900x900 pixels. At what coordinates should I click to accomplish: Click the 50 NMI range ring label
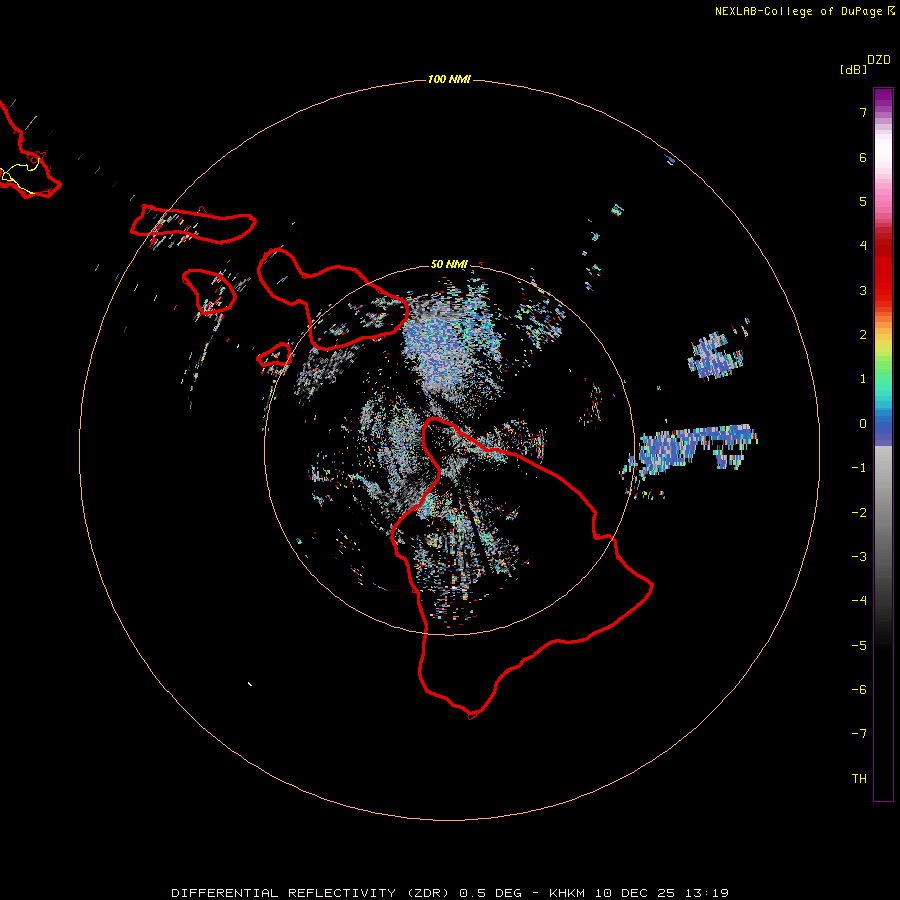pos(449,264)
